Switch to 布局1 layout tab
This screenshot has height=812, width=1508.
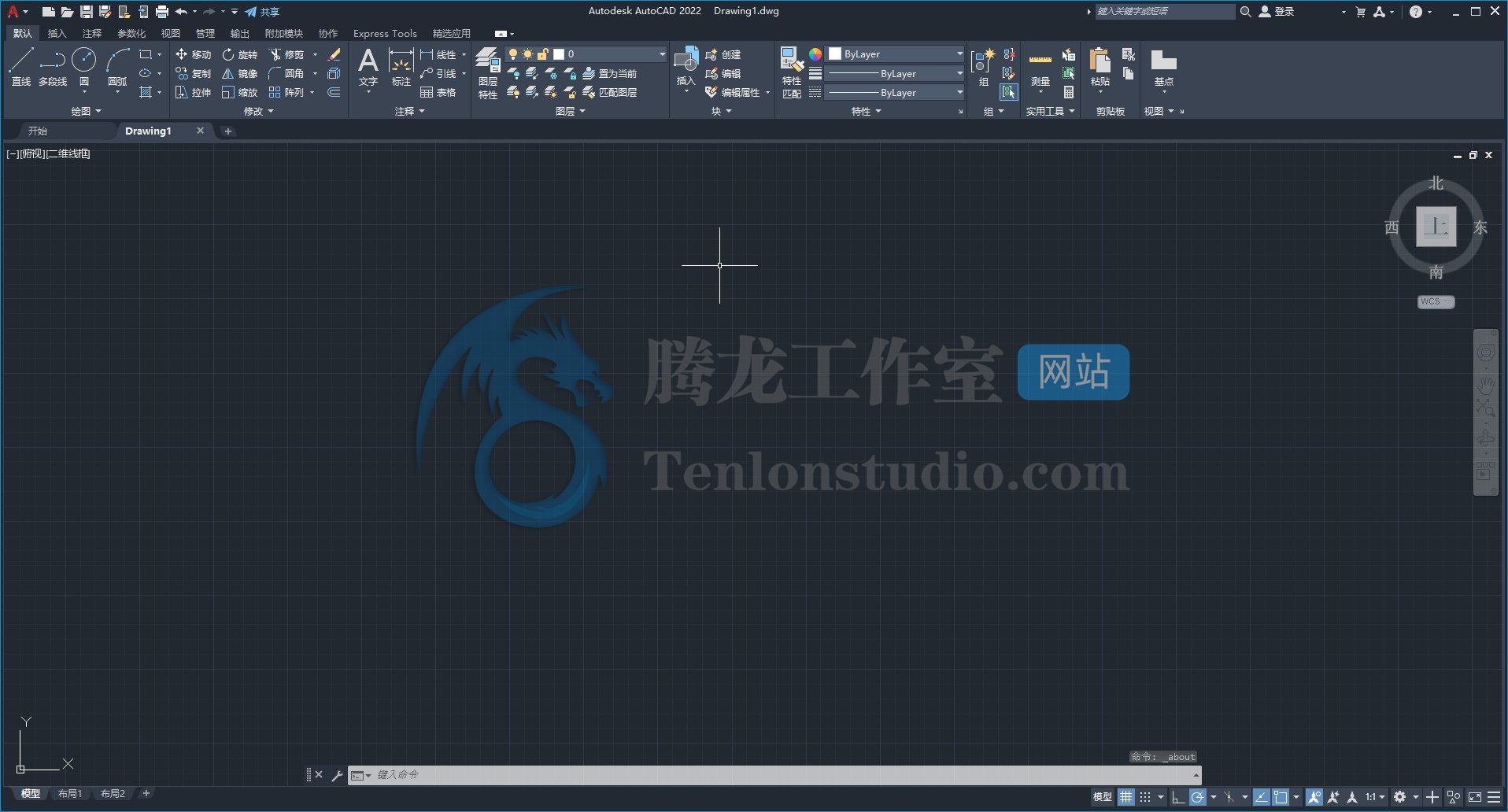(69, 794)
